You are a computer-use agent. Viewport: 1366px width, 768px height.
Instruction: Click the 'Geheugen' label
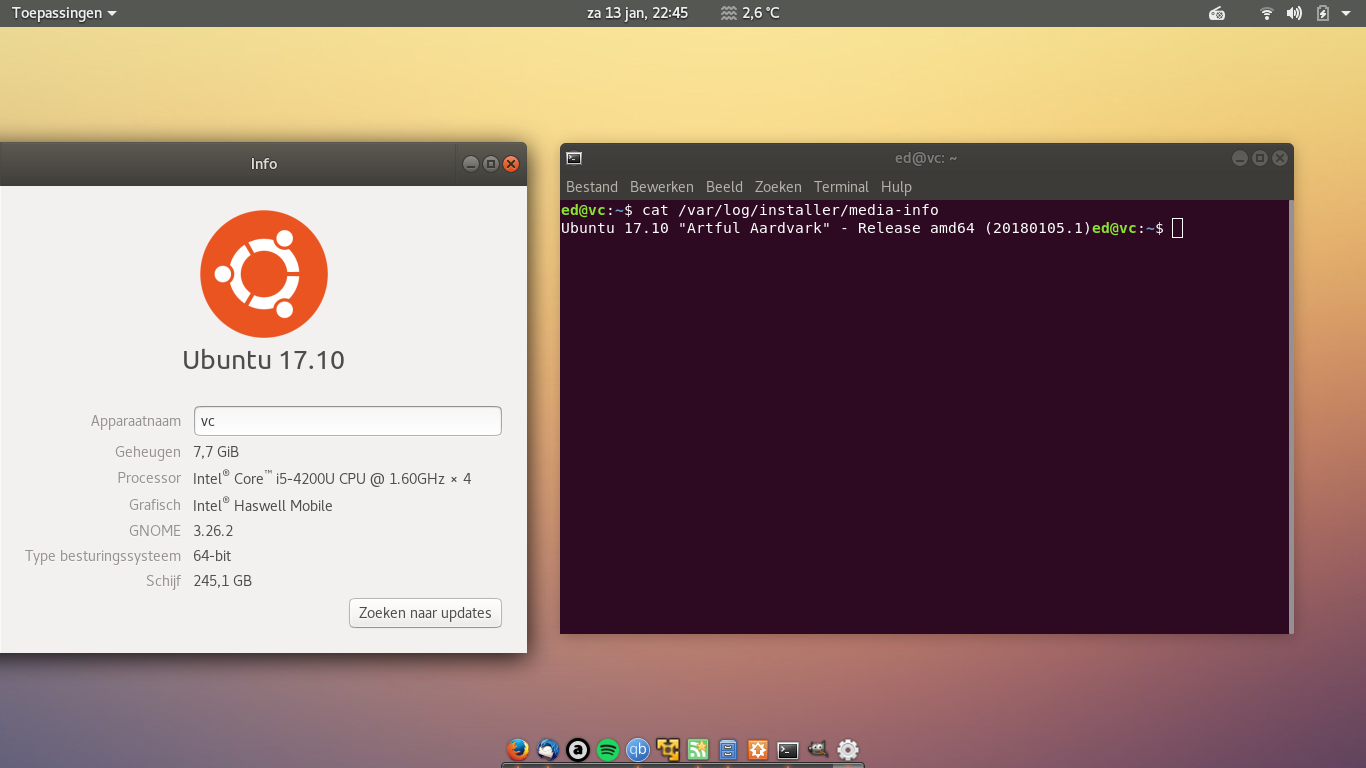coord(148,452)
